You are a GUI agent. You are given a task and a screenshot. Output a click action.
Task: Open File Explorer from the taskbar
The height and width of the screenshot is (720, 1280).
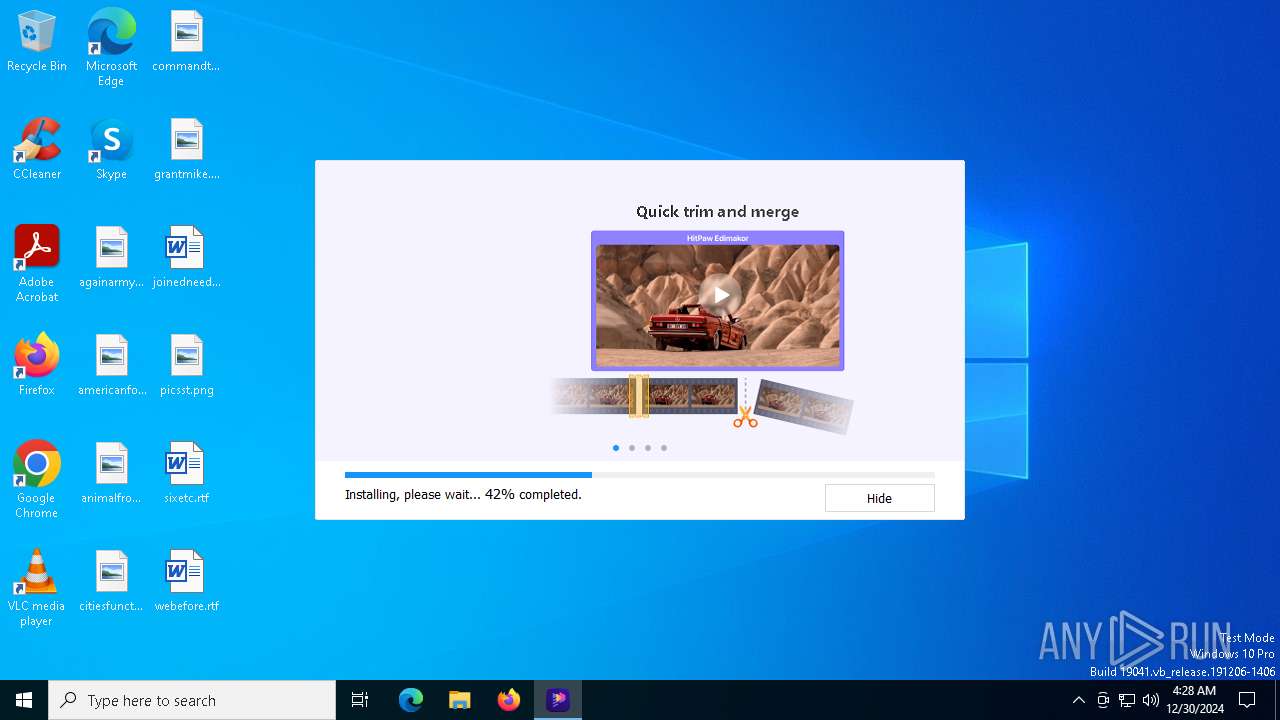point(460,700)
